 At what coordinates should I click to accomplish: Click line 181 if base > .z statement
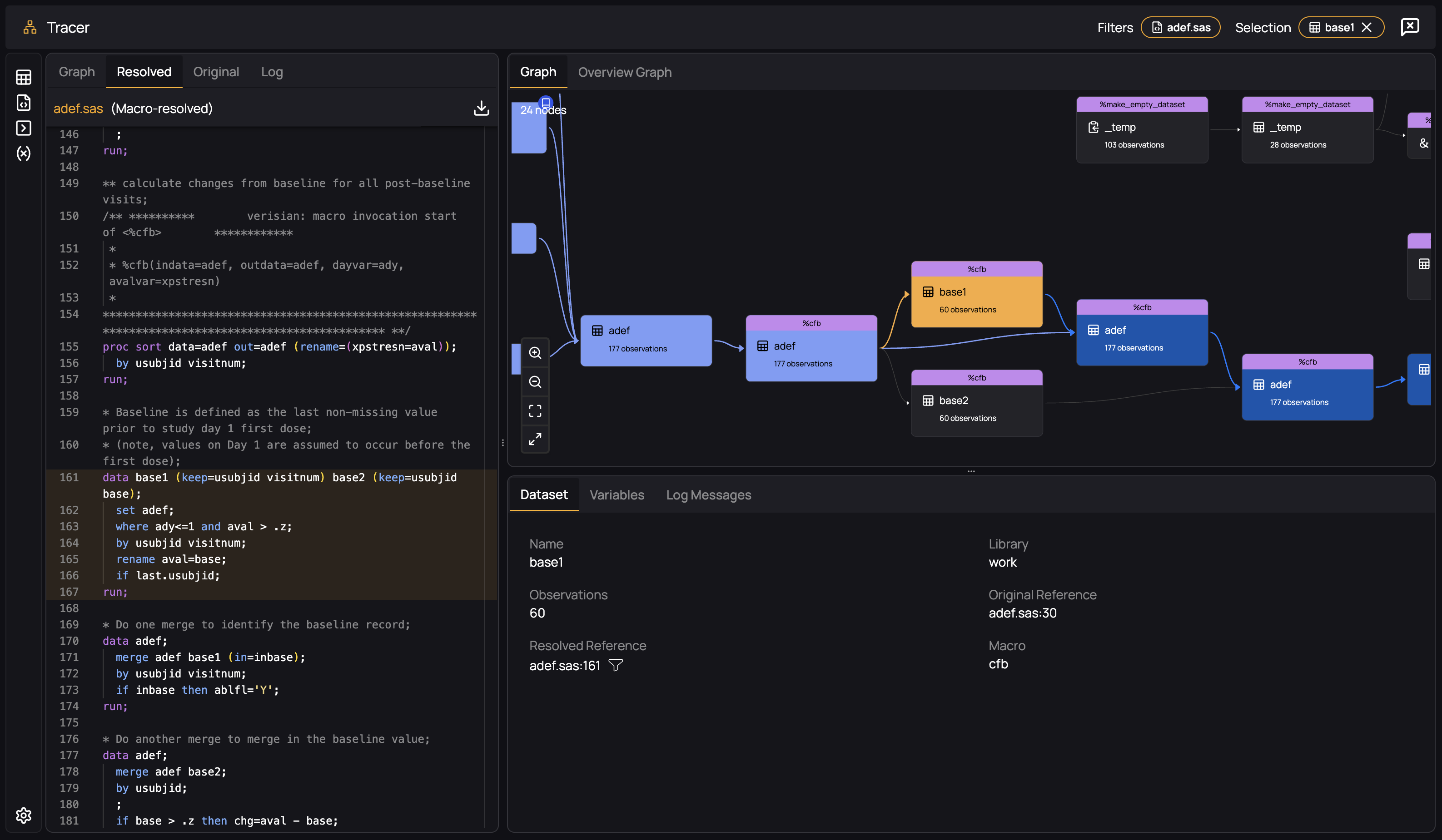coord(227,820)
